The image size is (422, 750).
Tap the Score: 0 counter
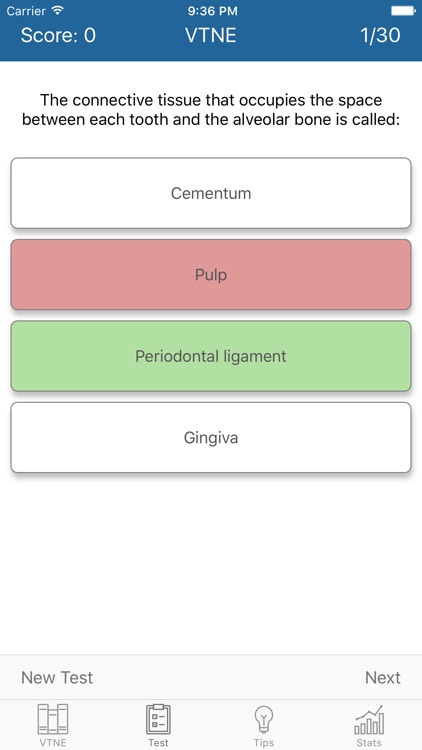58,35
